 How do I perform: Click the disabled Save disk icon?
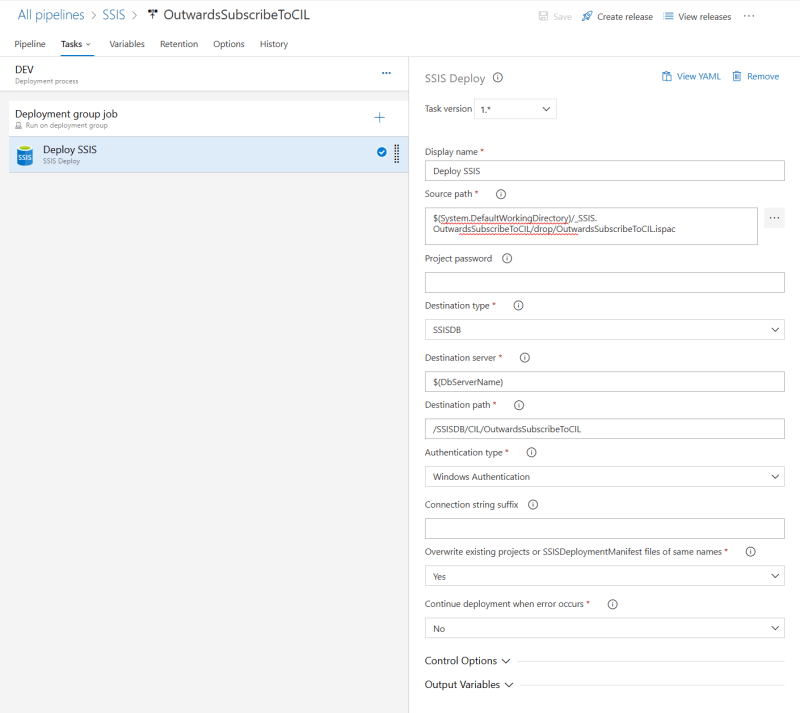(543, 16)
